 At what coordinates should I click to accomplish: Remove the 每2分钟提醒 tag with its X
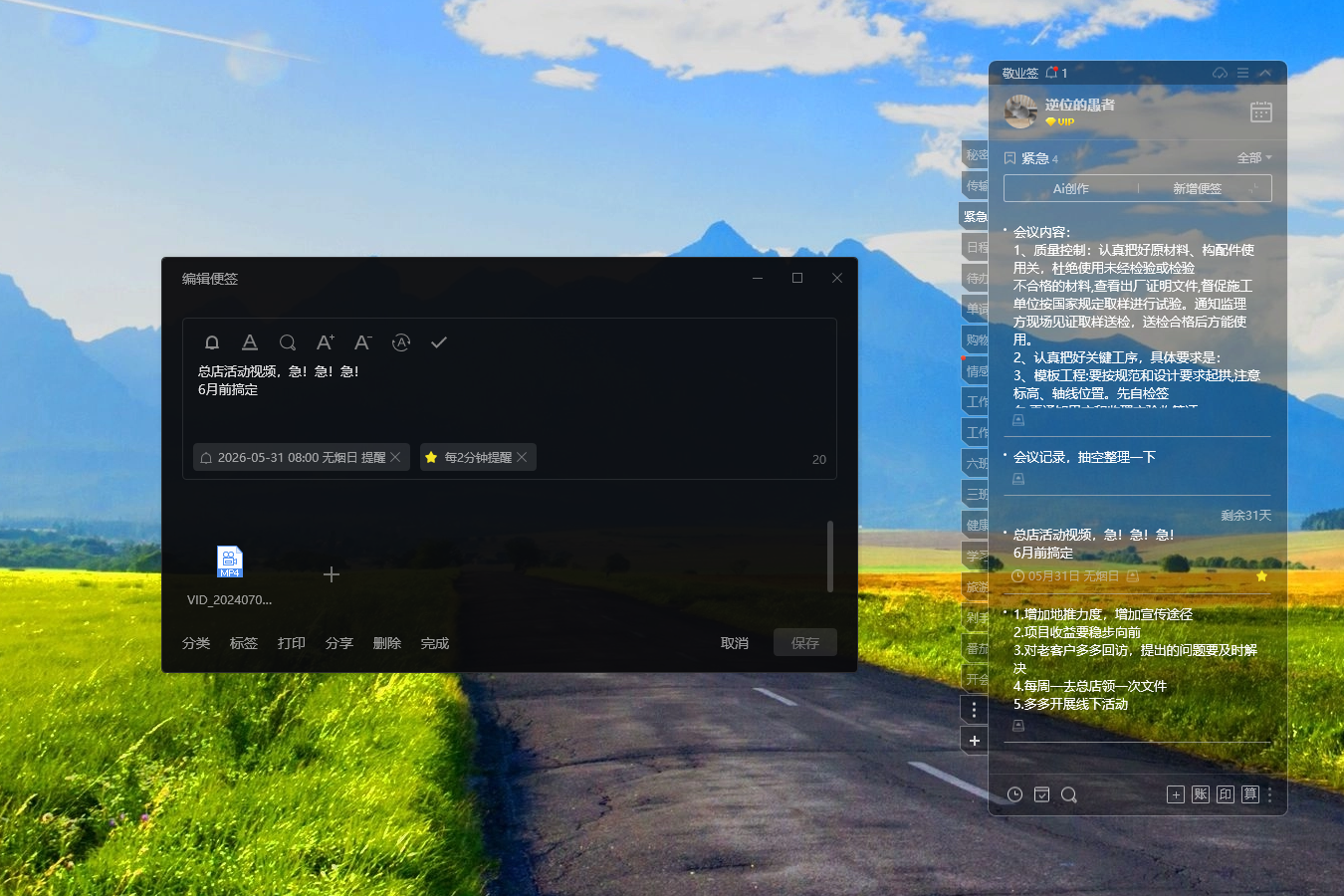[522, 457]
